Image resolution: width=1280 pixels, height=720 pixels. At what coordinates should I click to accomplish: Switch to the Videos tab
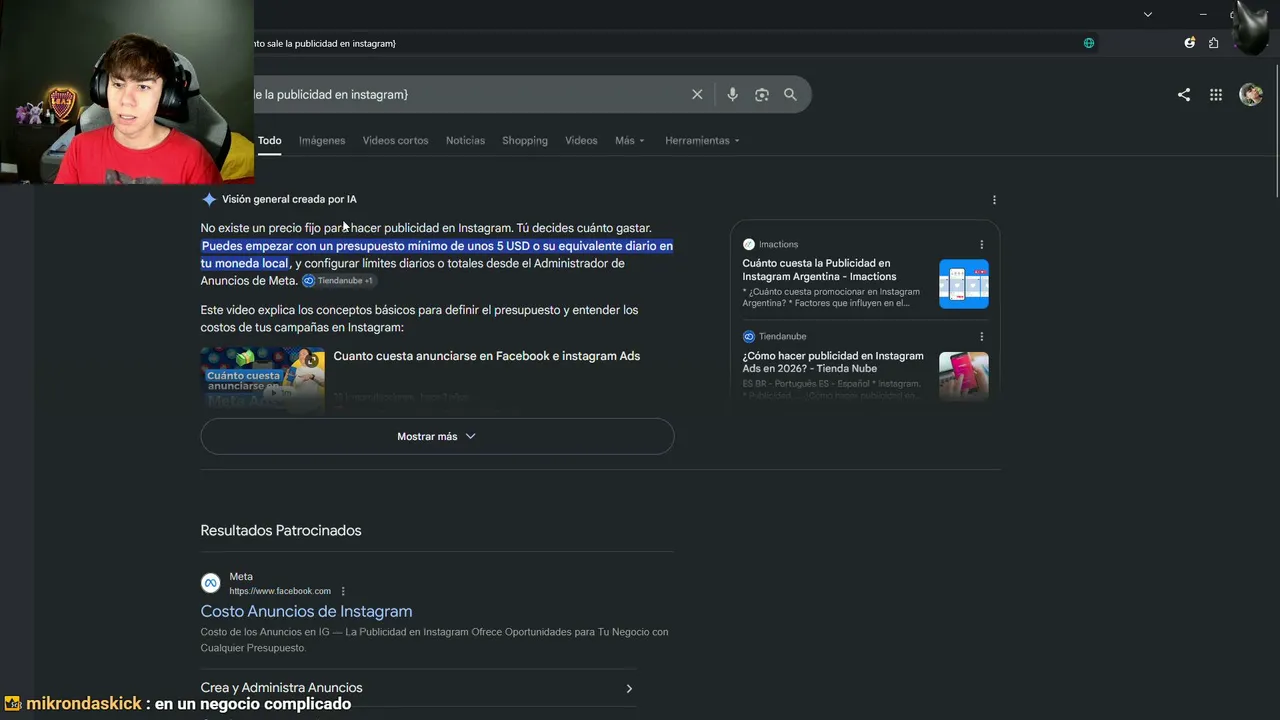point(581,141)
